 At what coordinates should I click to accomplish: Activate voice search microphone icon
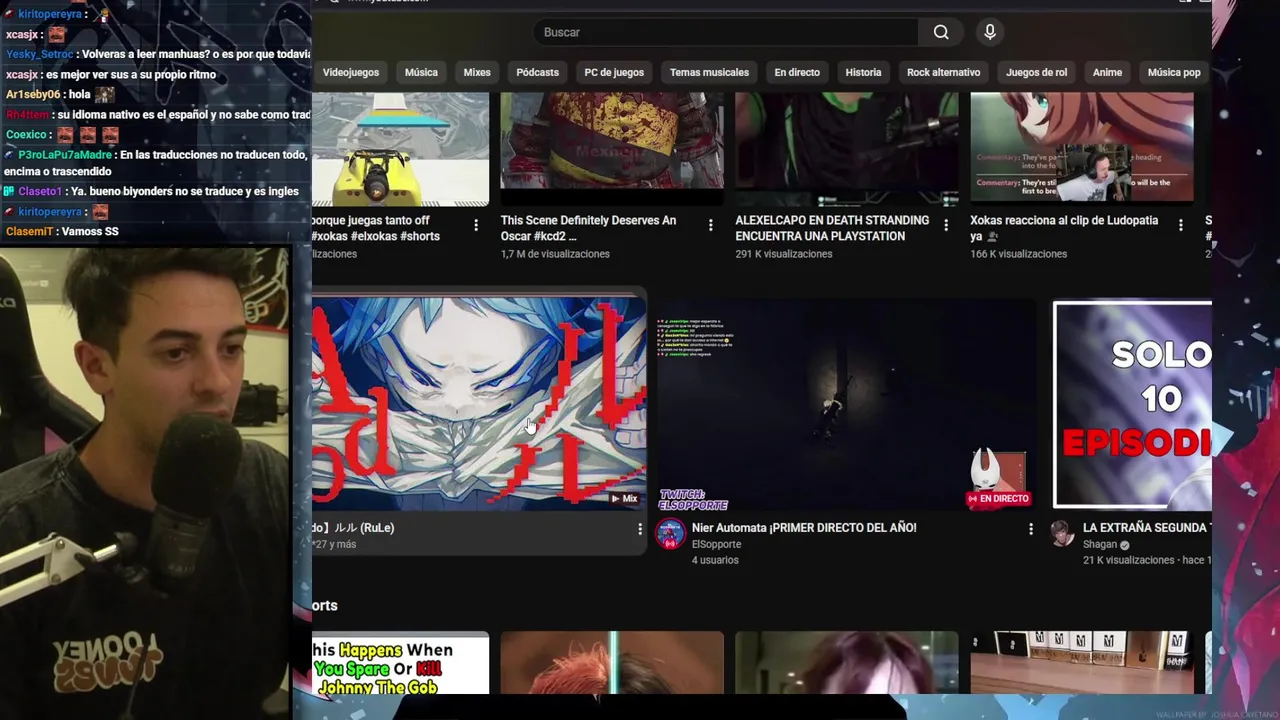pyautogui.click(x=990, y=32)
